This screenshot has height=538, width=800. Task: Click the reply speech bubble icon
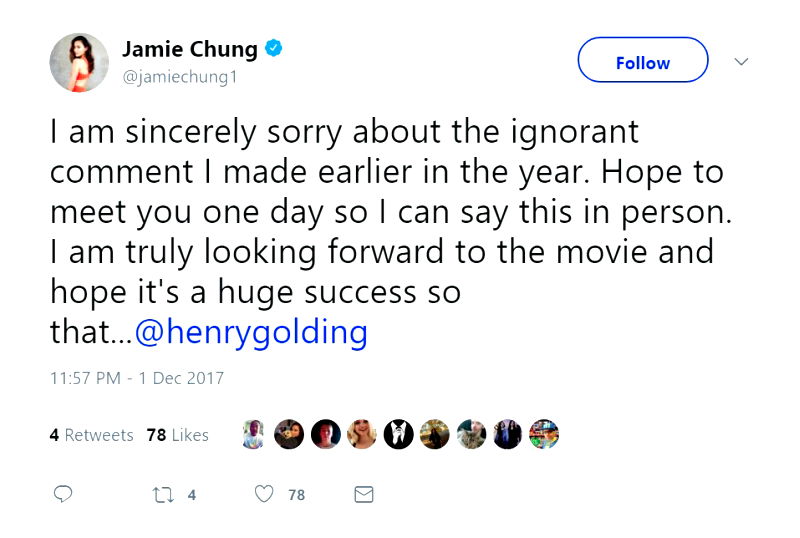[63, 494]
